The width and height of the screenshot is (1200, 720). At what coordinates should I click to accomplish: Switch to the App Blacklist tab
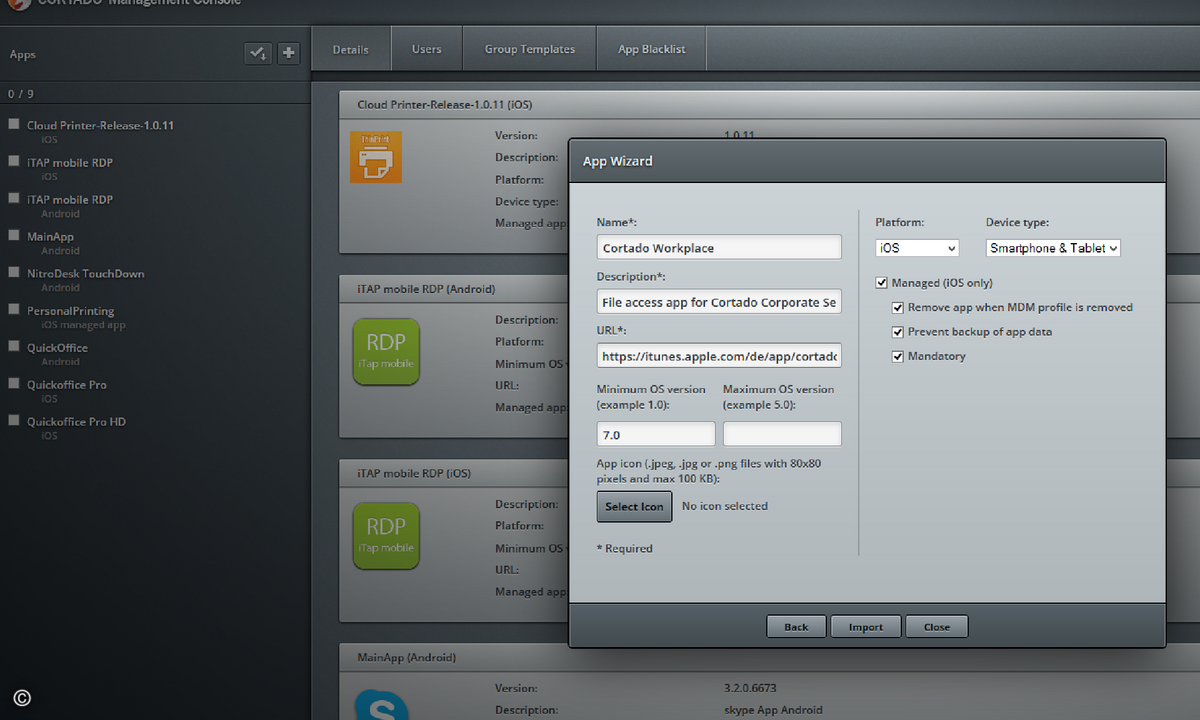(x=652, y=49)
